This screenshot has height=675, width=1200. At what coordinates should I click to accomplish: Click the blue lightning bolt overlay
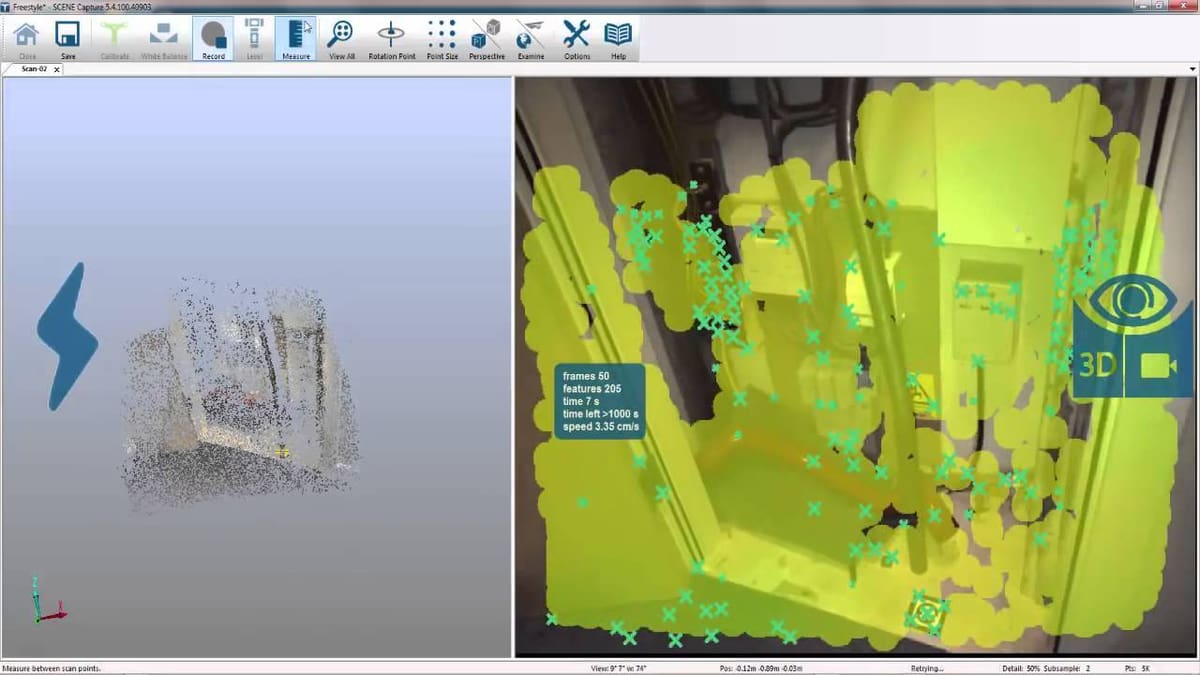67,337
